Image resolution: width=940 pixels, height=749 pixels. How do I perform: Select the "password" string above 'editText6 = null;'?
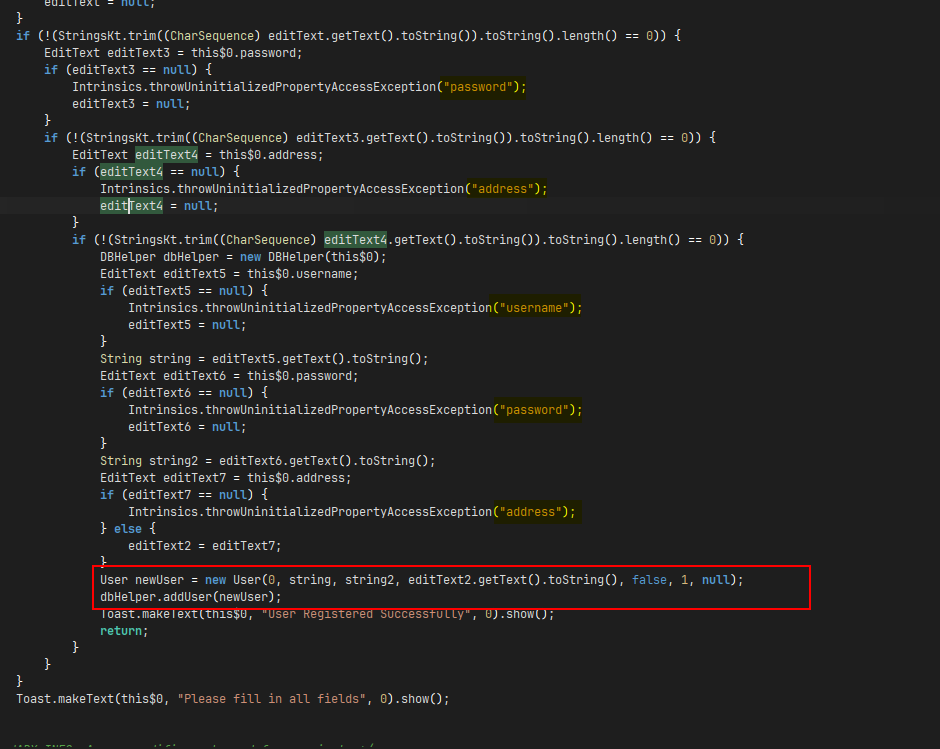pyautogui.click(x=534, y=410)
